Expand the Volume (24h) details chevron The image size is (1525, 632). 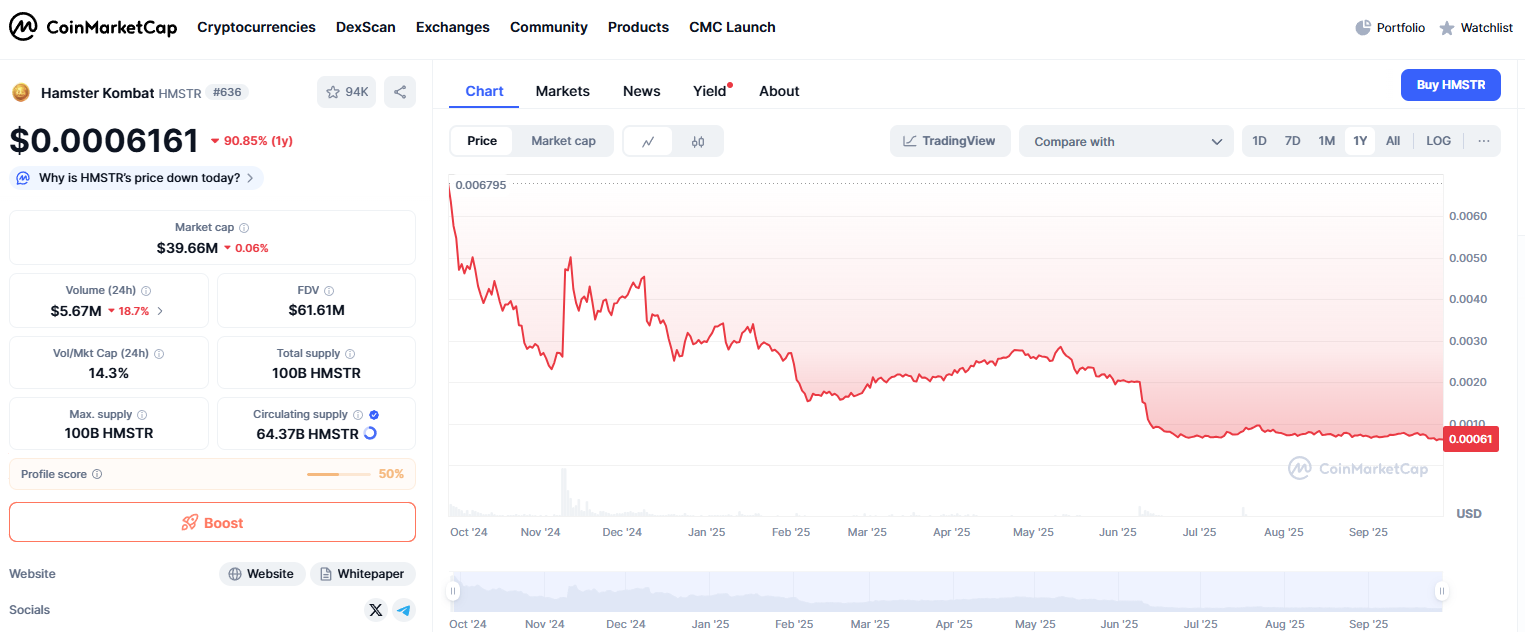coord(160,311)
